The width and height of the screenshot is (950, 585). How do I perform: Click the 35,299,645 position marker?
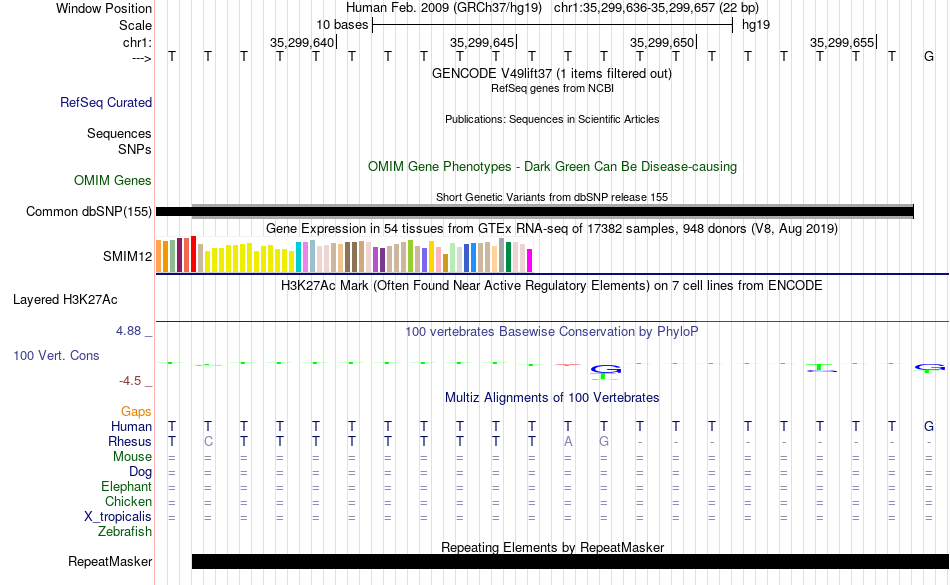(482, 42)
